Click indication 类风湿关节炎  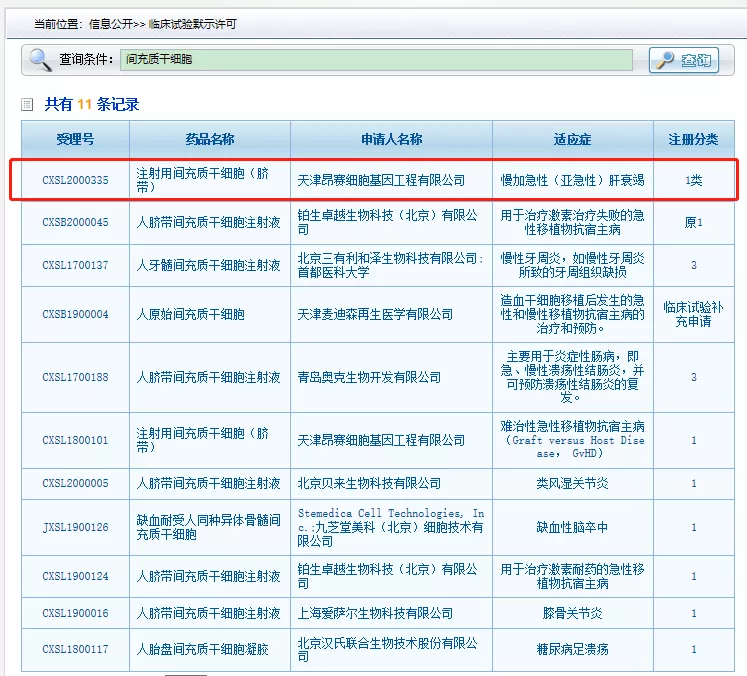573,484
